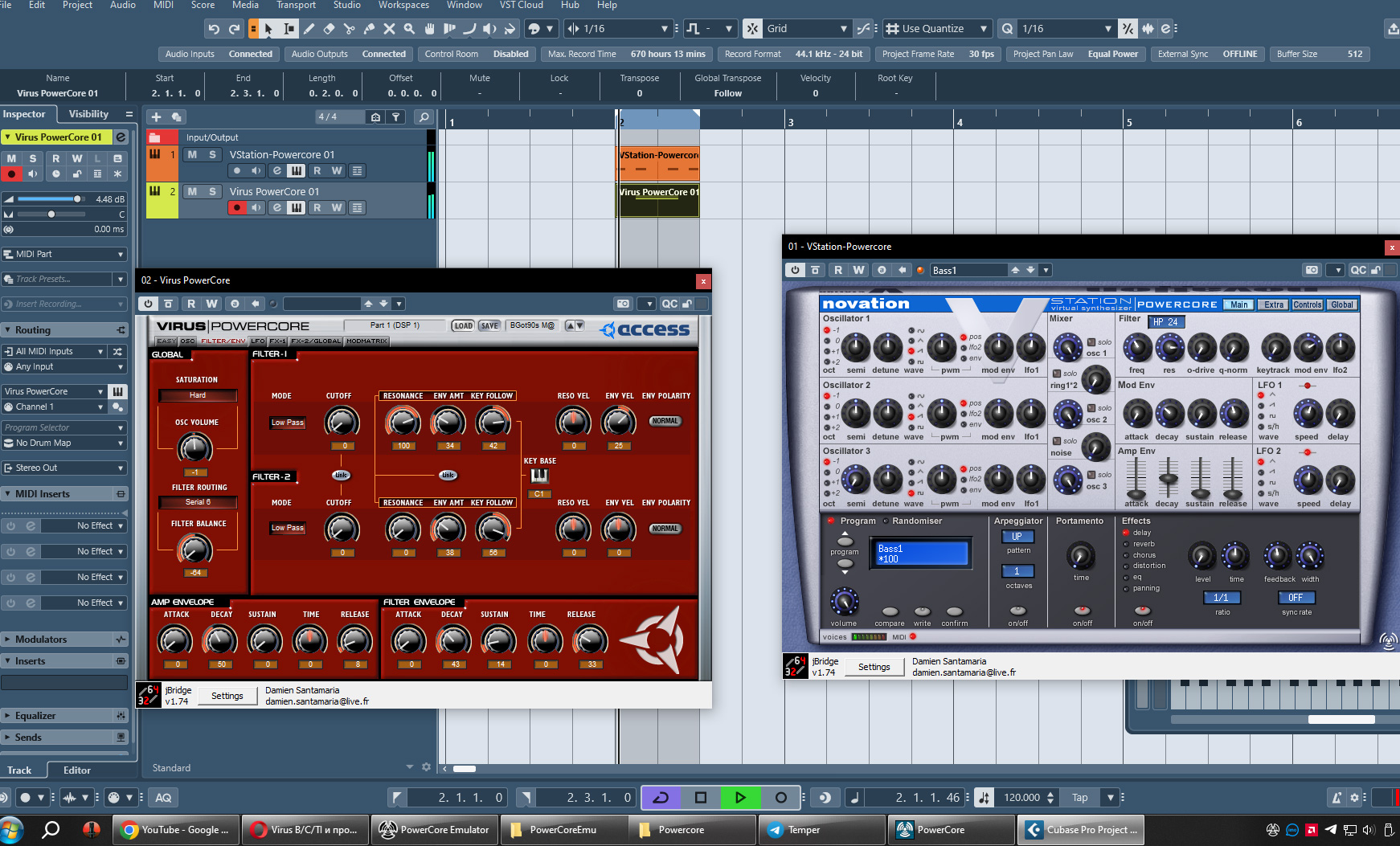1400x846 pixels.
Task: Open track search magnifier in track list
Action: click(x=424, y=117)
